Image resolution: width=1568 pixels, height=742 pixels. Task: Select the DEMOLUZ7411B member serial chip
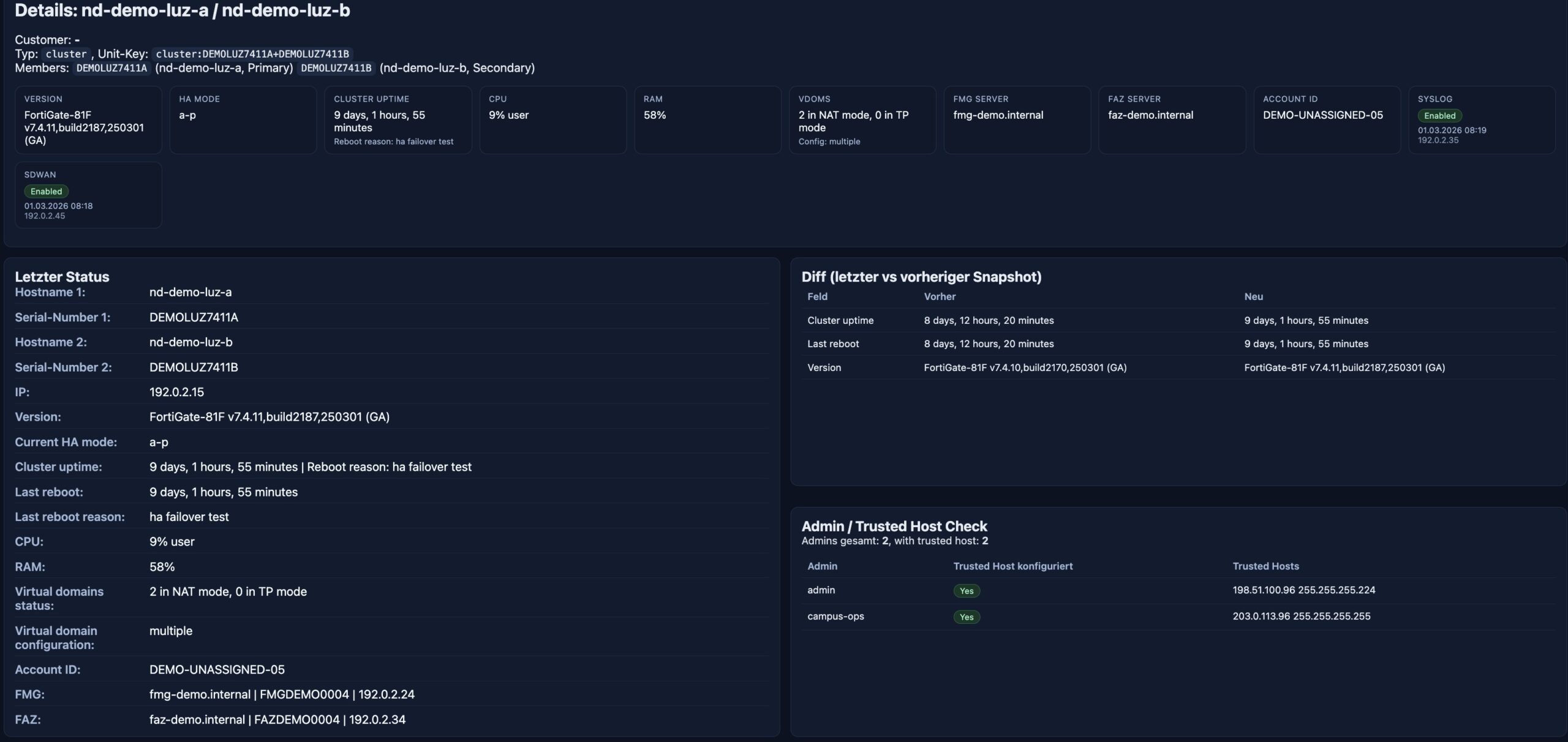336,68
